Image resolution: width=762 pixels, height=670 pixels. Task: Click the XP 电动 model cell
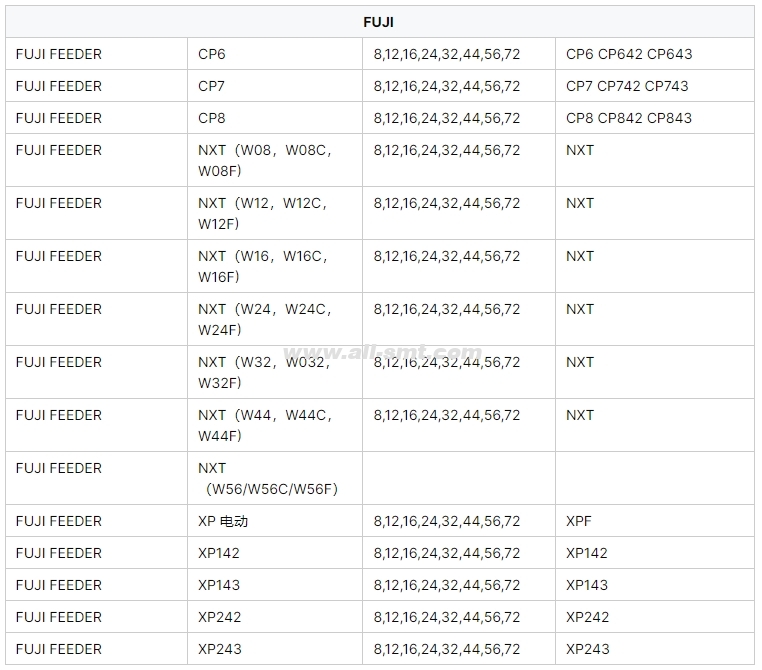coord(275,521)
